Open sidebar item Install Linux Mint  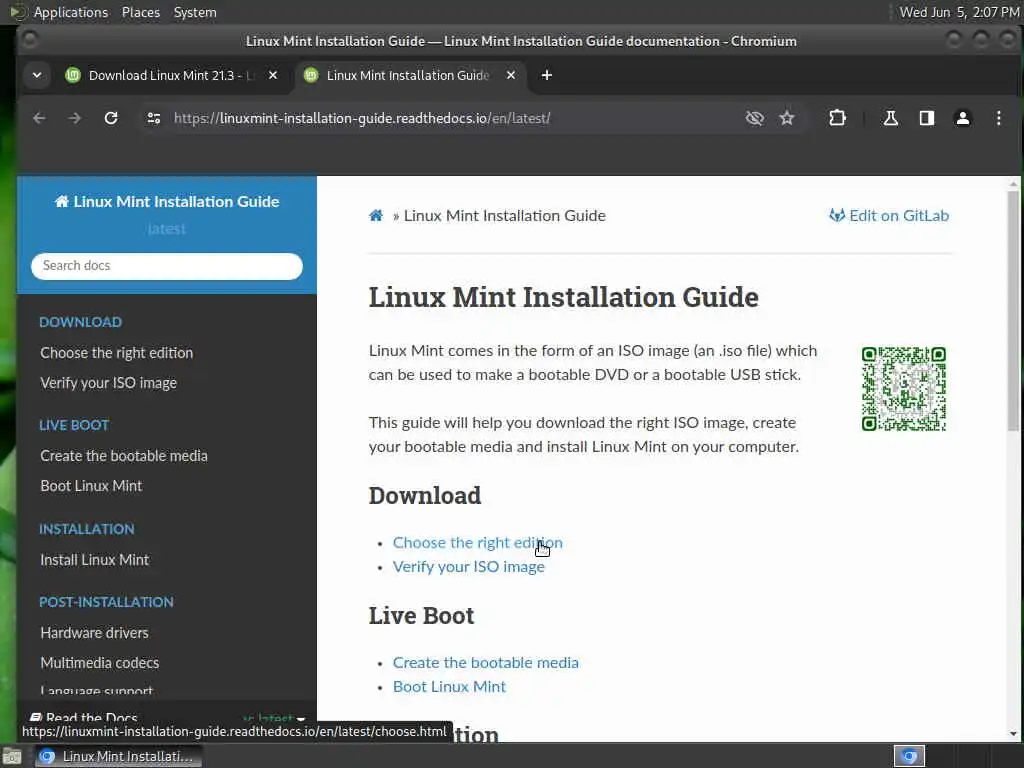94,560
